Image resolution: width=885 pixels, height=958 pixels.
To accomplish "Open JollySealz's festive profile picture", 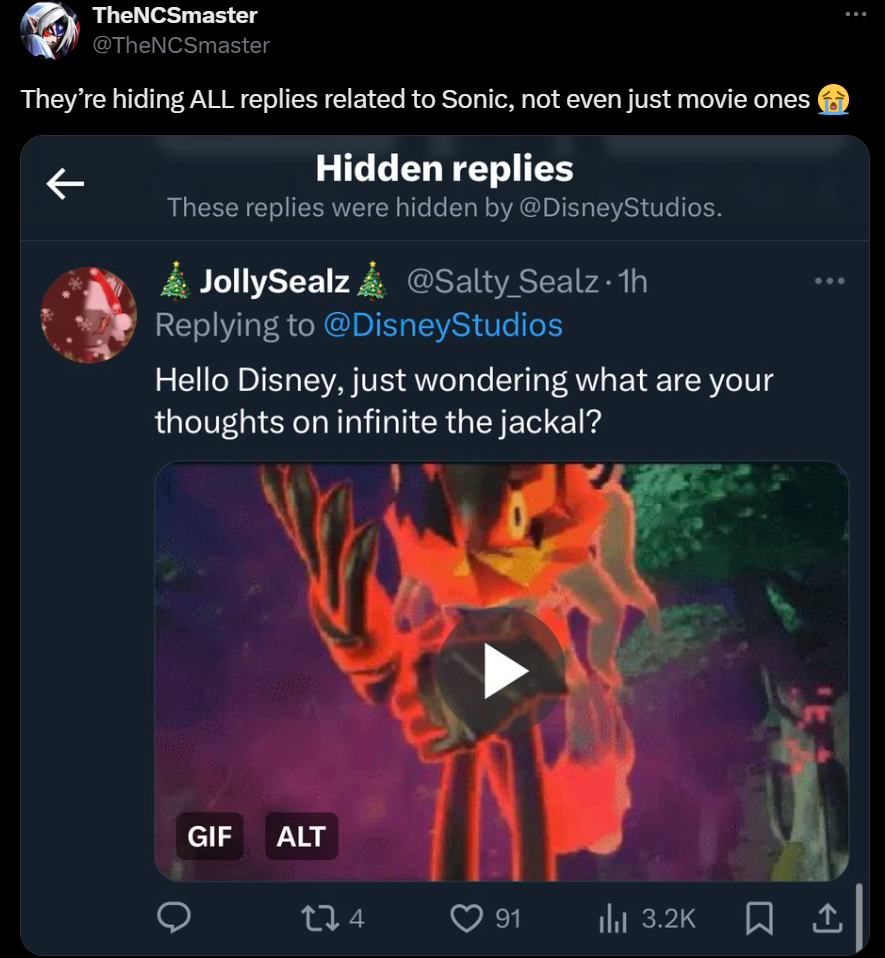I will click(x=89, y=315).
